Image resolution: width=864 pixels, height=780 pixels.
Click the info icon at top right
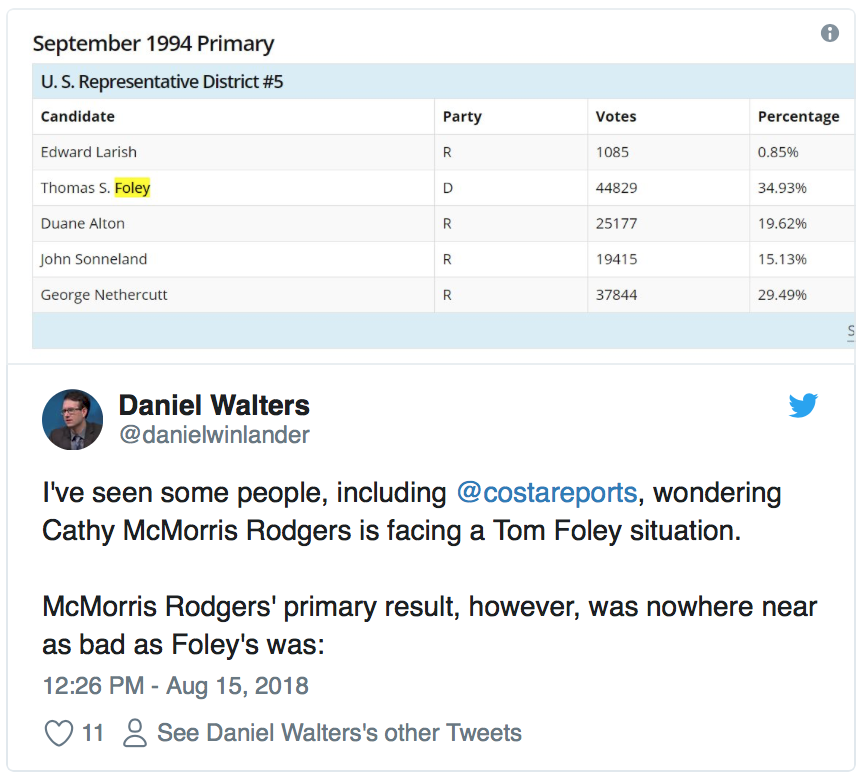pyautogui.click(x=829, y=33)
